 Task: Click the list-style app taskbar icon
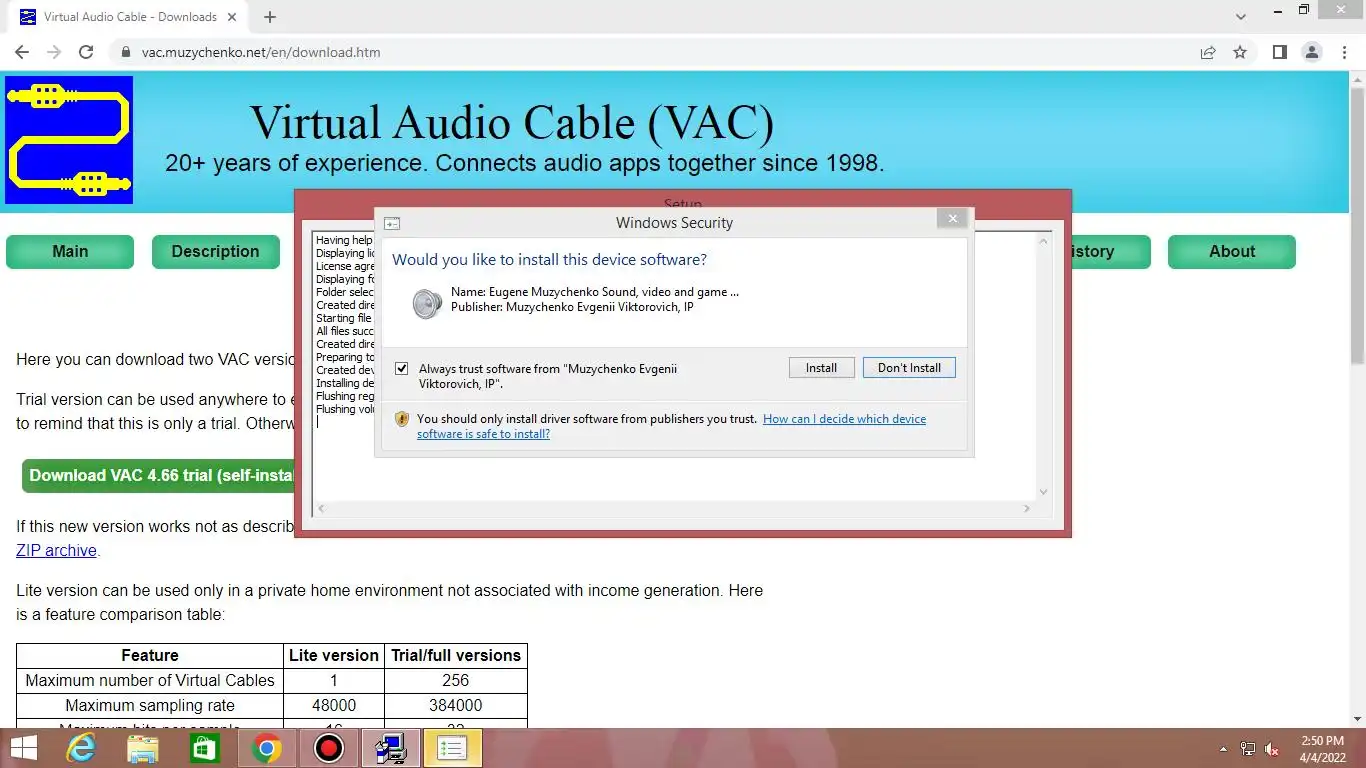452,748
